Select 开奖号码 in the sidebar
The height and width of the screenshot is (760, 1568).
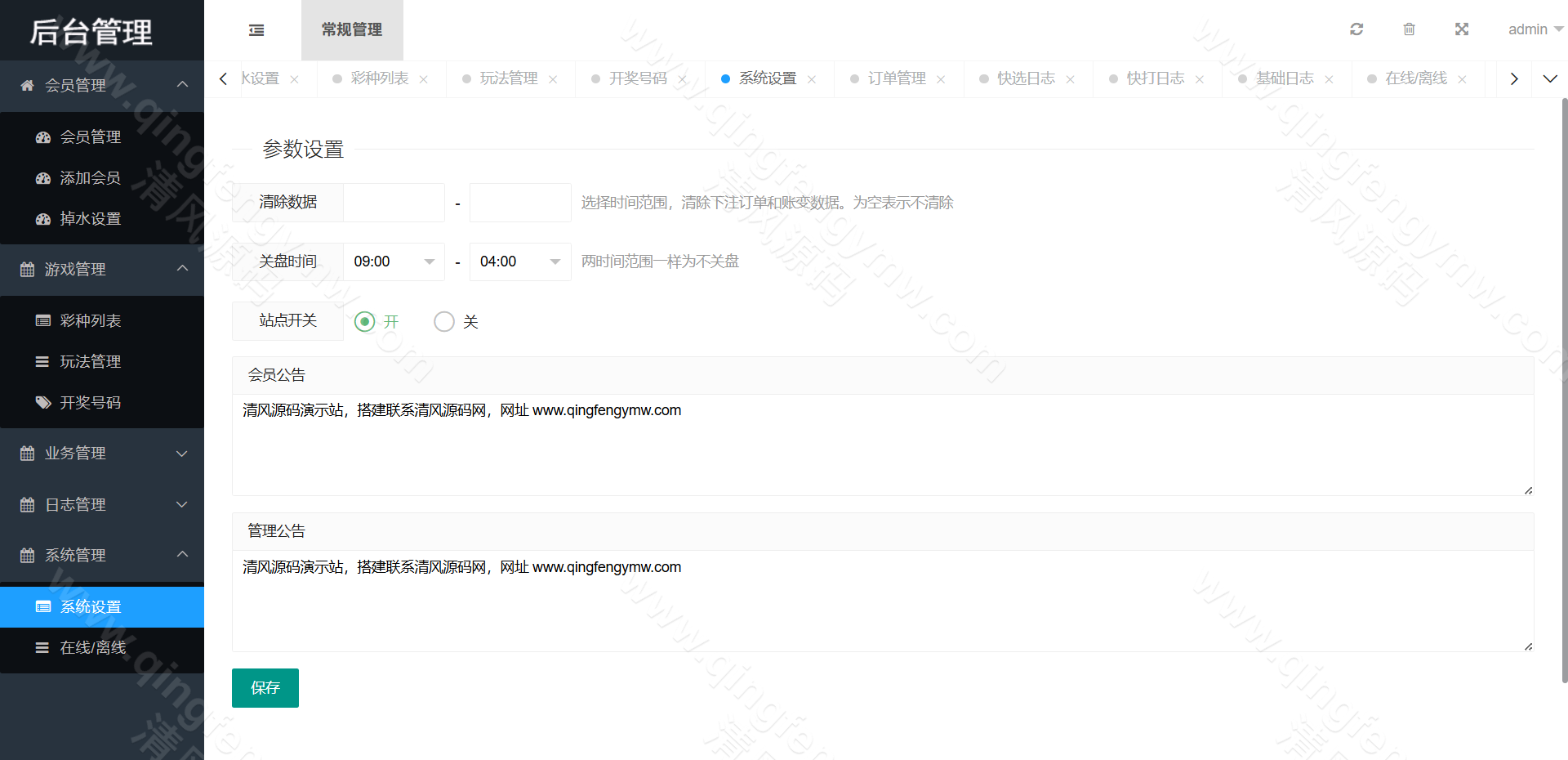click(90, 402)
